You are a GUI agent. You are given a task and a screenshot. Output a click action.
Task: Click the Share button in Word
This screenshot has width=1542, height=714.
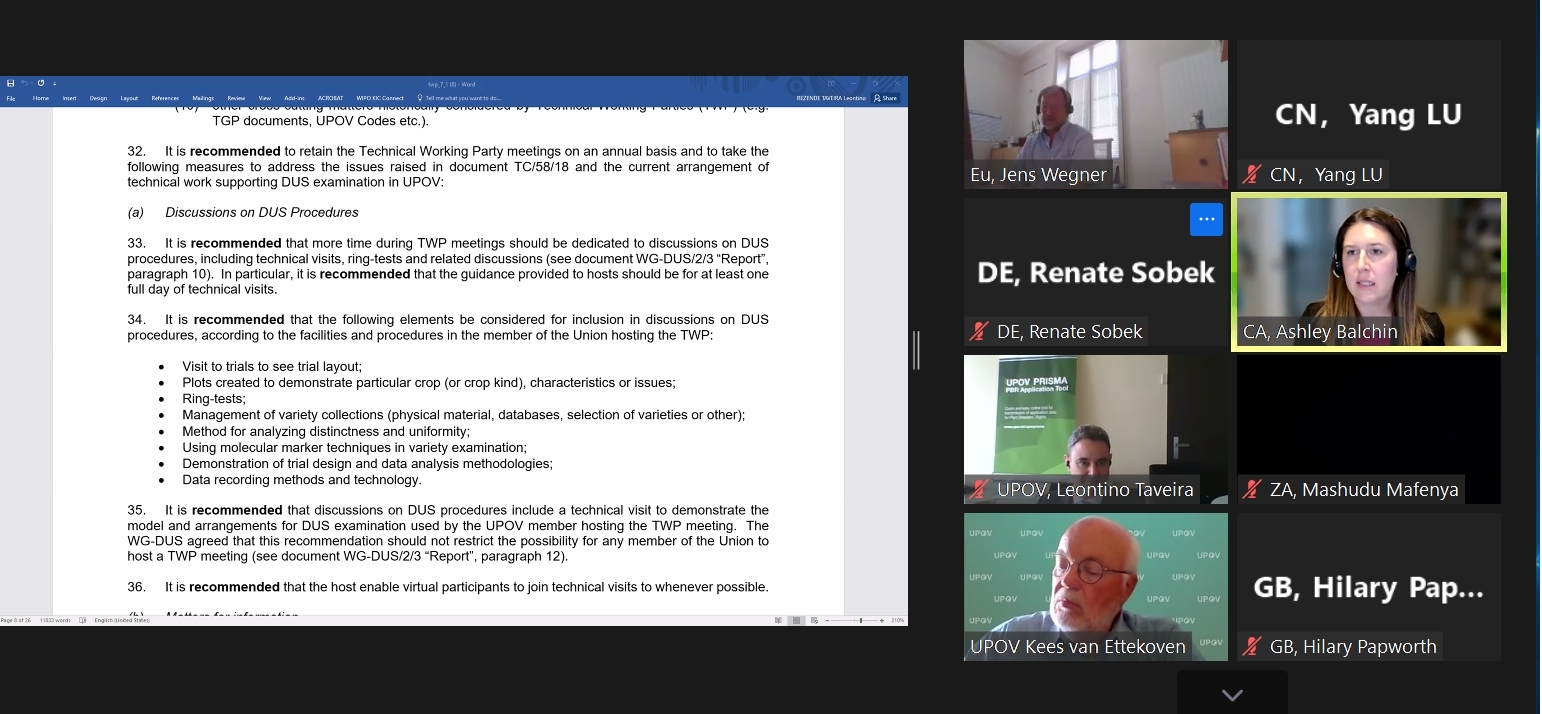click(885, 98)
